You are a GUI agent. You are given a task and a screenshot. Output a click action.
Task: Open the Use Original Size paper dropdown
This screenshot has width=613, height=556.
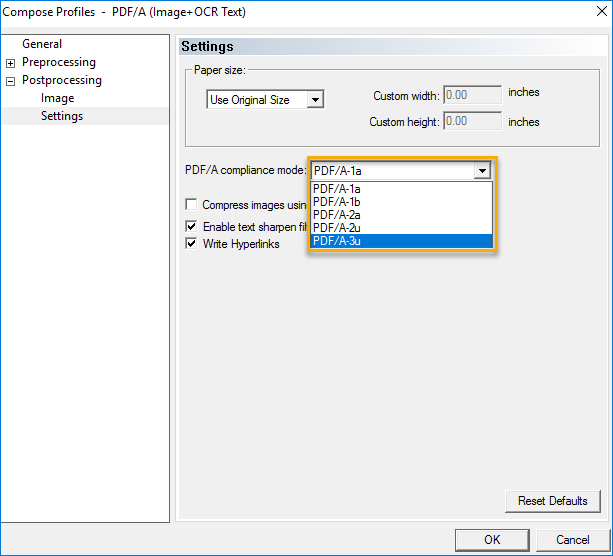265,100
